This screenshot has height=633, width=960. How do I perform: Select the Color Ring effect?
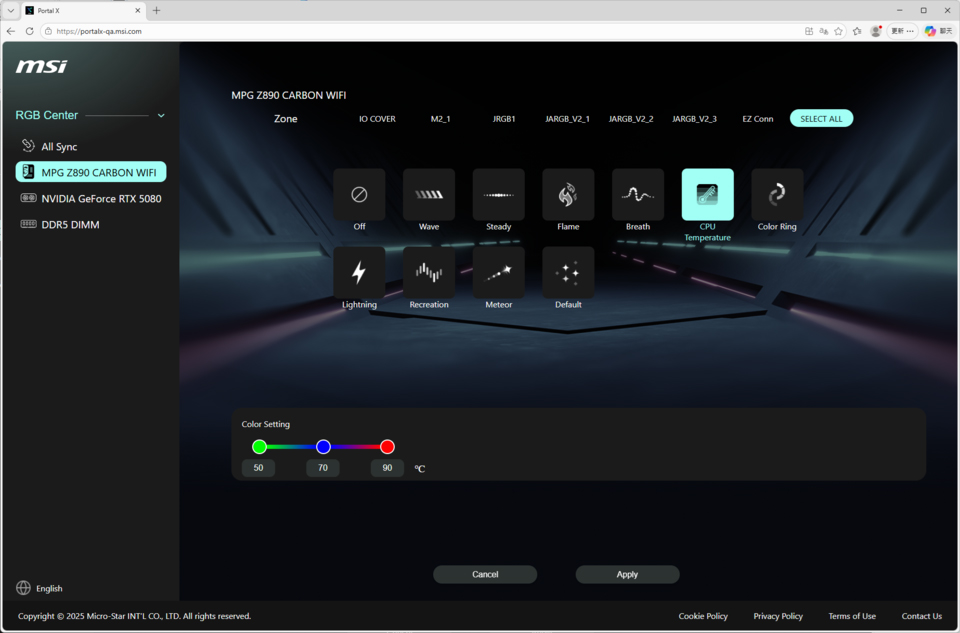(x=778, y=195)
